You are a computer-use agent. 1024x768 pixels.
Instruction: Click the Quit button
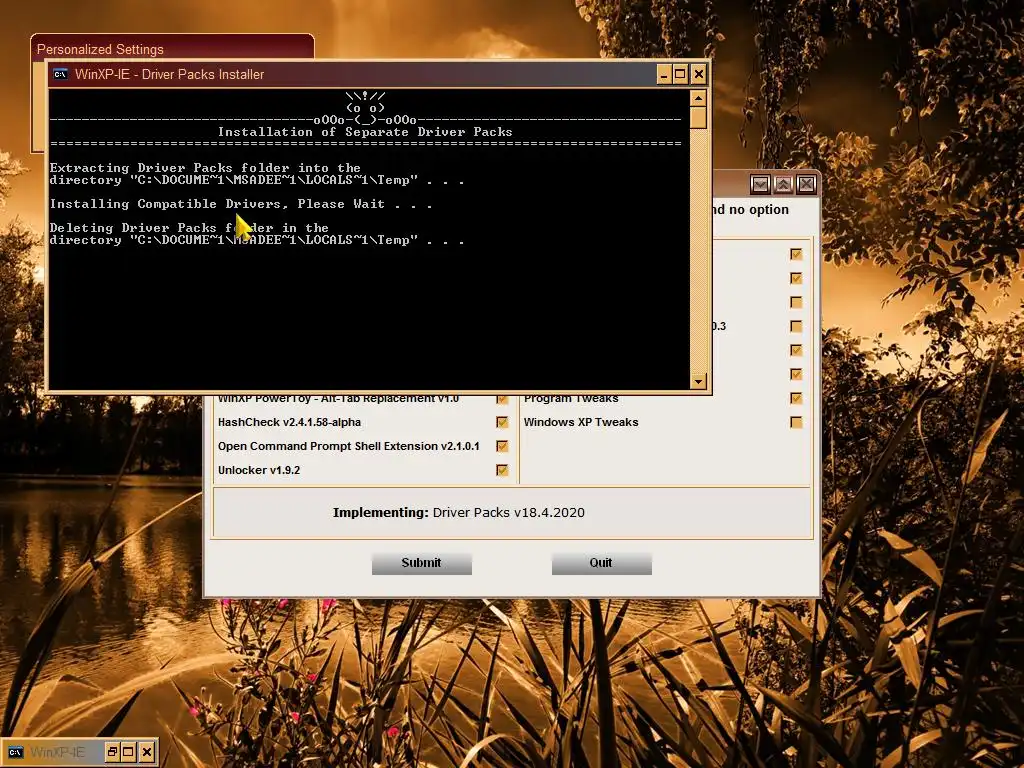pos(601,563)
